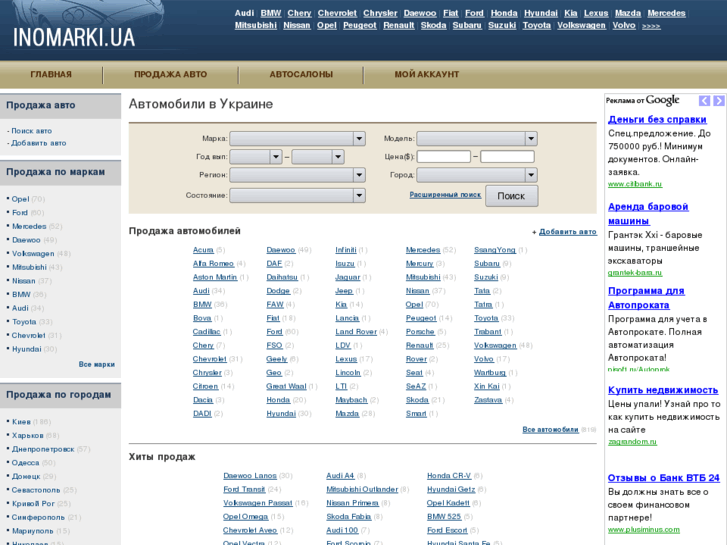Go to previous Google ad arrow
Image resolution: width=727 pixels, height=545 pixels.
coord(704,101)
